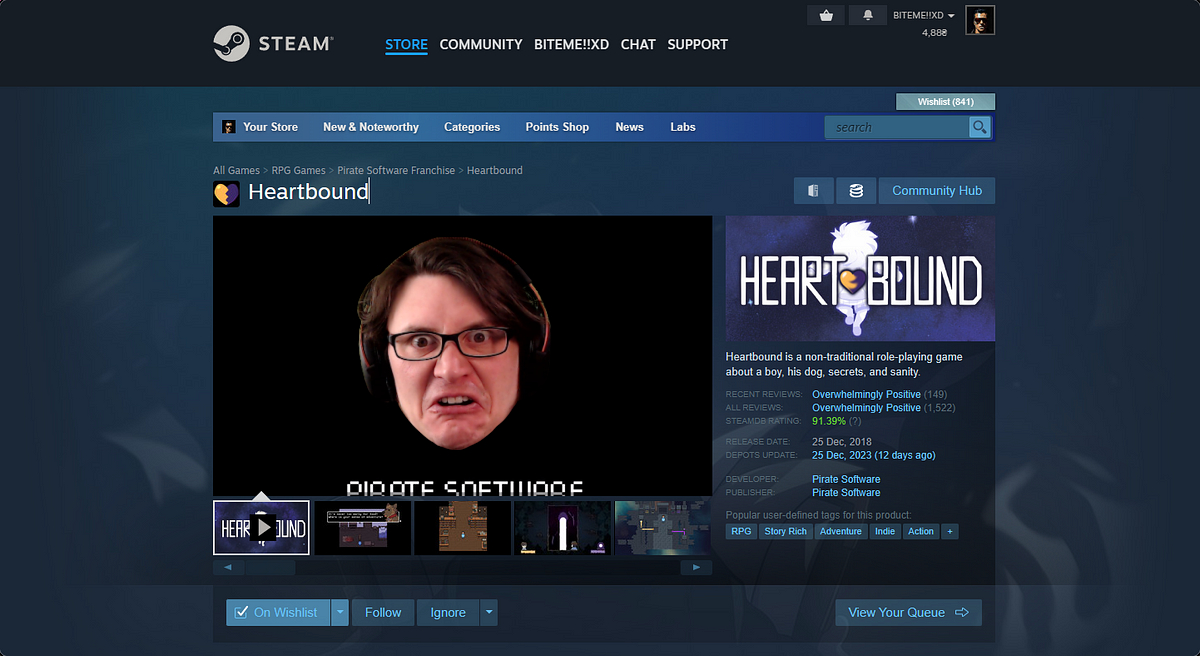Select the Indie tag
Viewport: 1200px width, 656px height.
pos(884,531)
